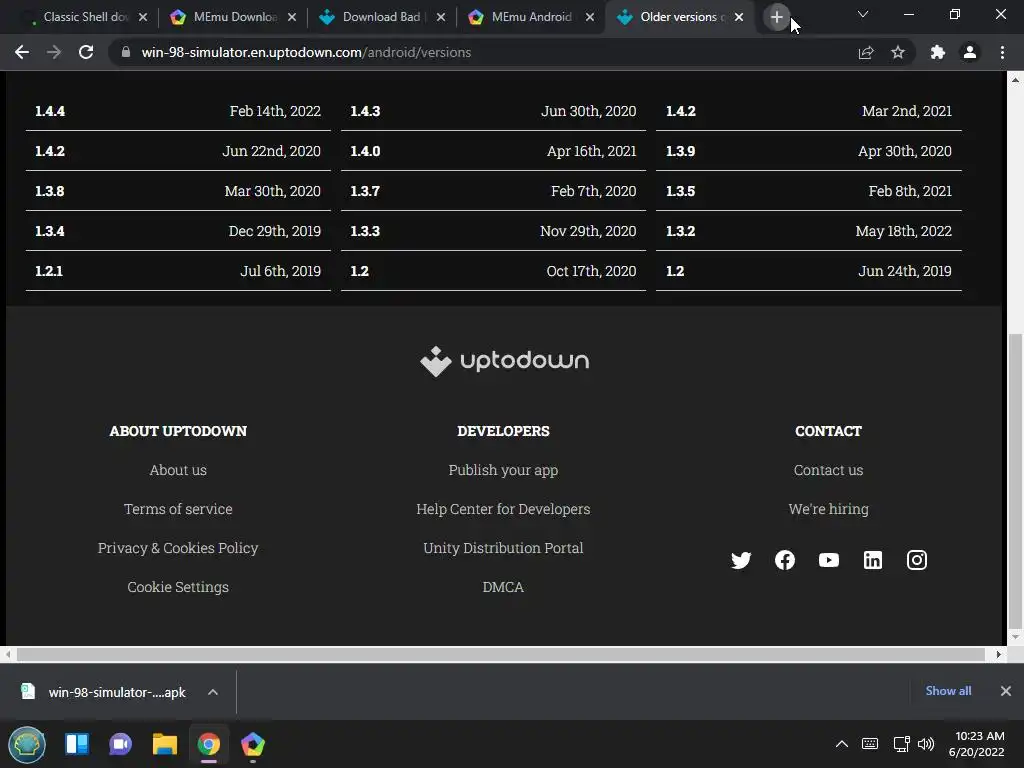Select version 1.4.3 from Jun 30th, 2020

tap(493, 111)
